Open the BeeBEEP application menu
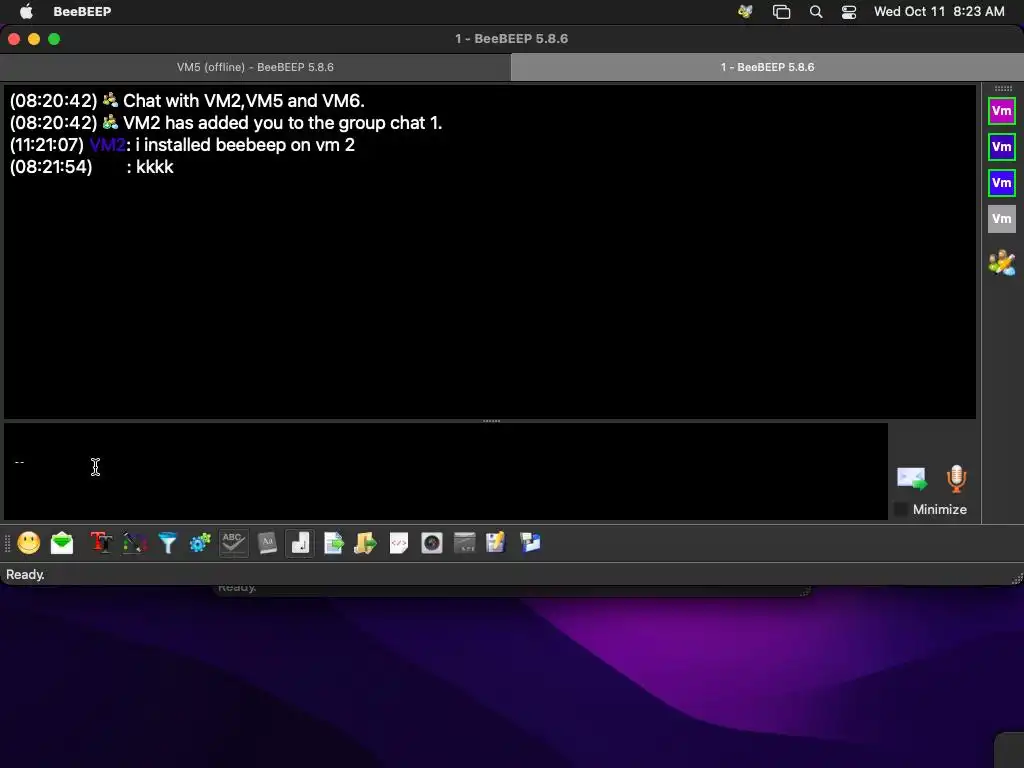The width and height of the screenshot is (1024, 768). pyautogui.click(x=82, y=11)
